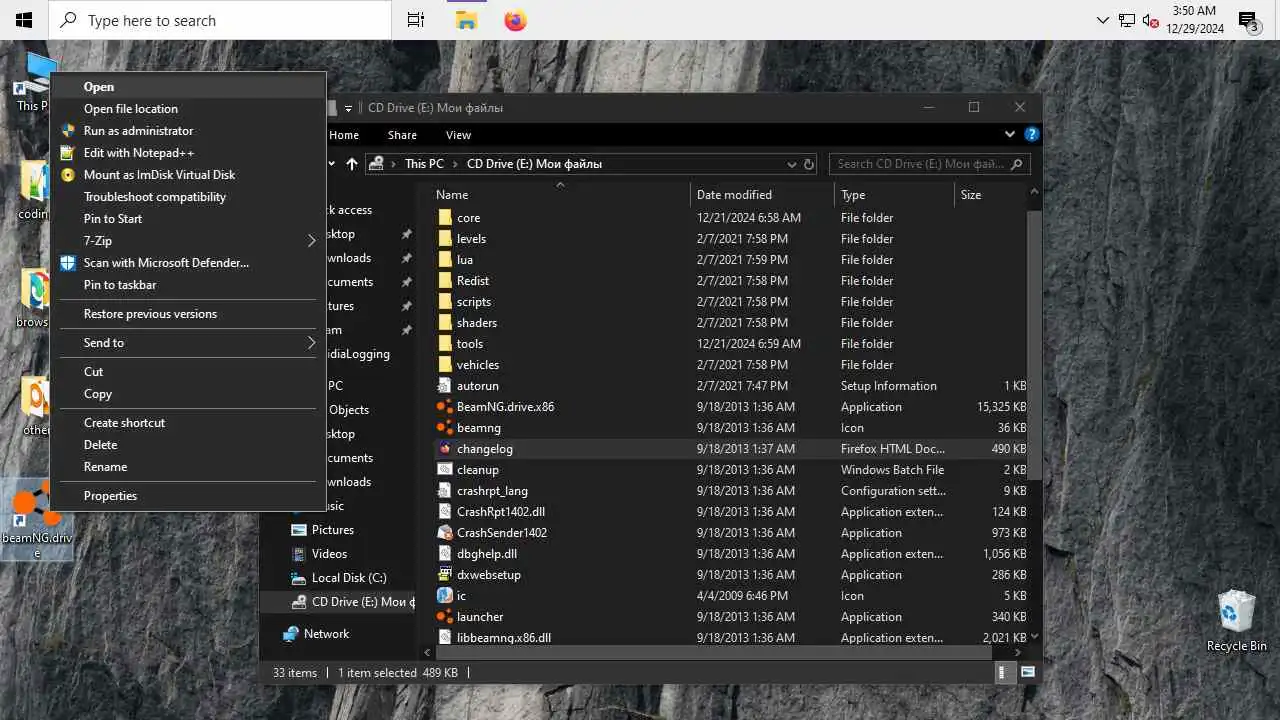This screenshot has width=1280, height=720.
Task: Sort files by Size column
Action: [990, 195]
